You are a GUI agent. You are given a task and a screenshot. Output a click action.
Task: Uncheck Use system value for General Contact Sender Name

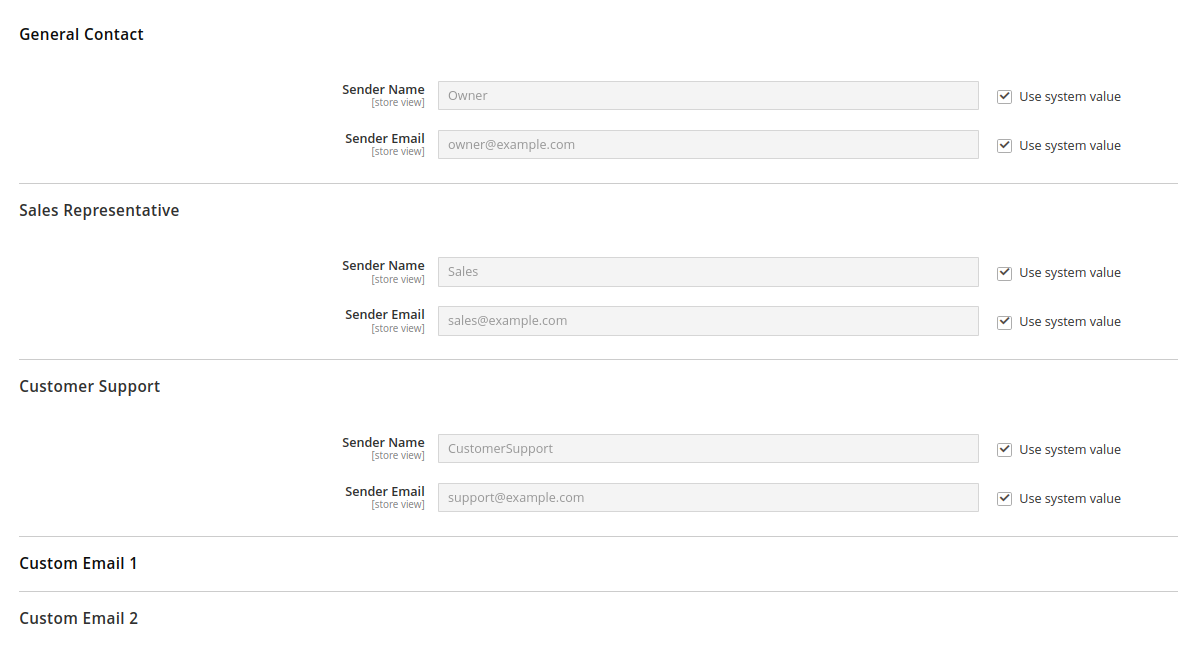pyautogui.click(x=1003, y=96)
